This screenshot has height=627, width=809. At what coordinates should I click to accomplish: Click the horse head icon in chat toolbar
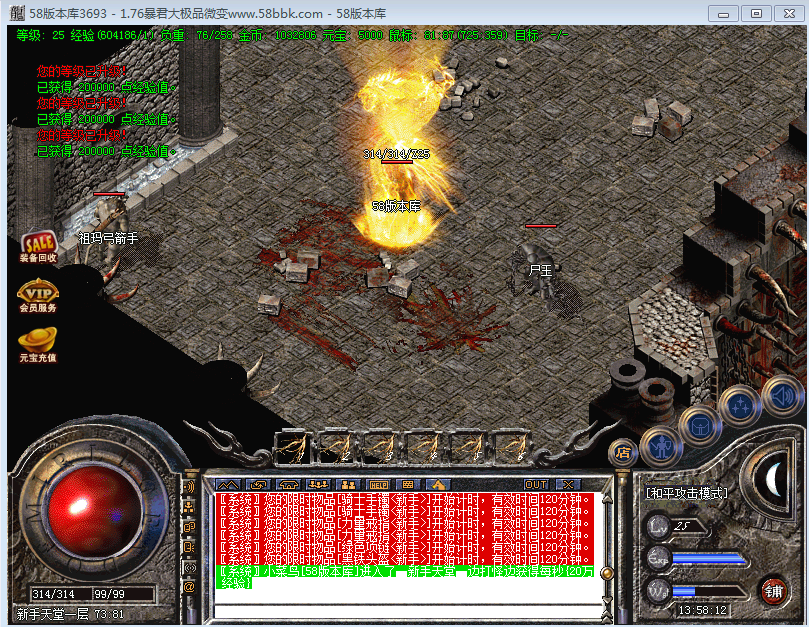tap(438, 485)
